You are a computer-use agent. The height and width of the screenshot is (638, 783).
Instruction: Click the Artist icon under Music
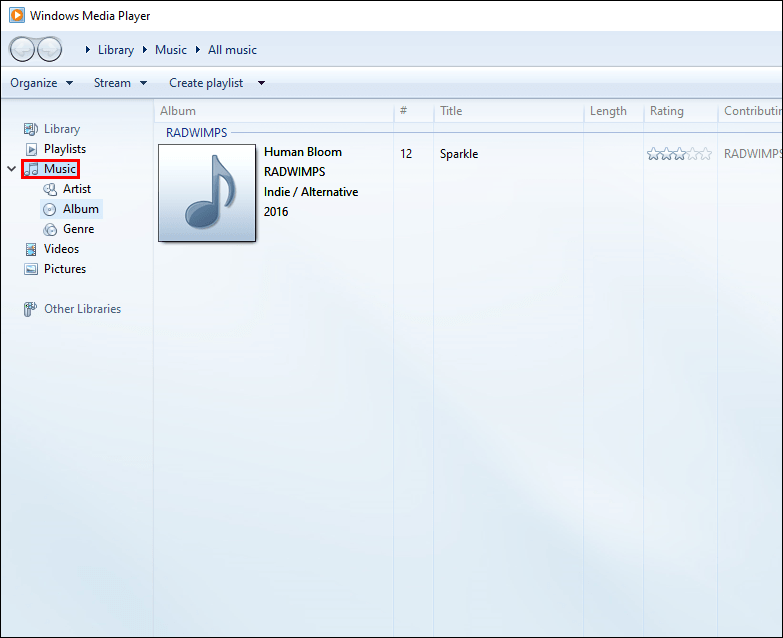50,189
